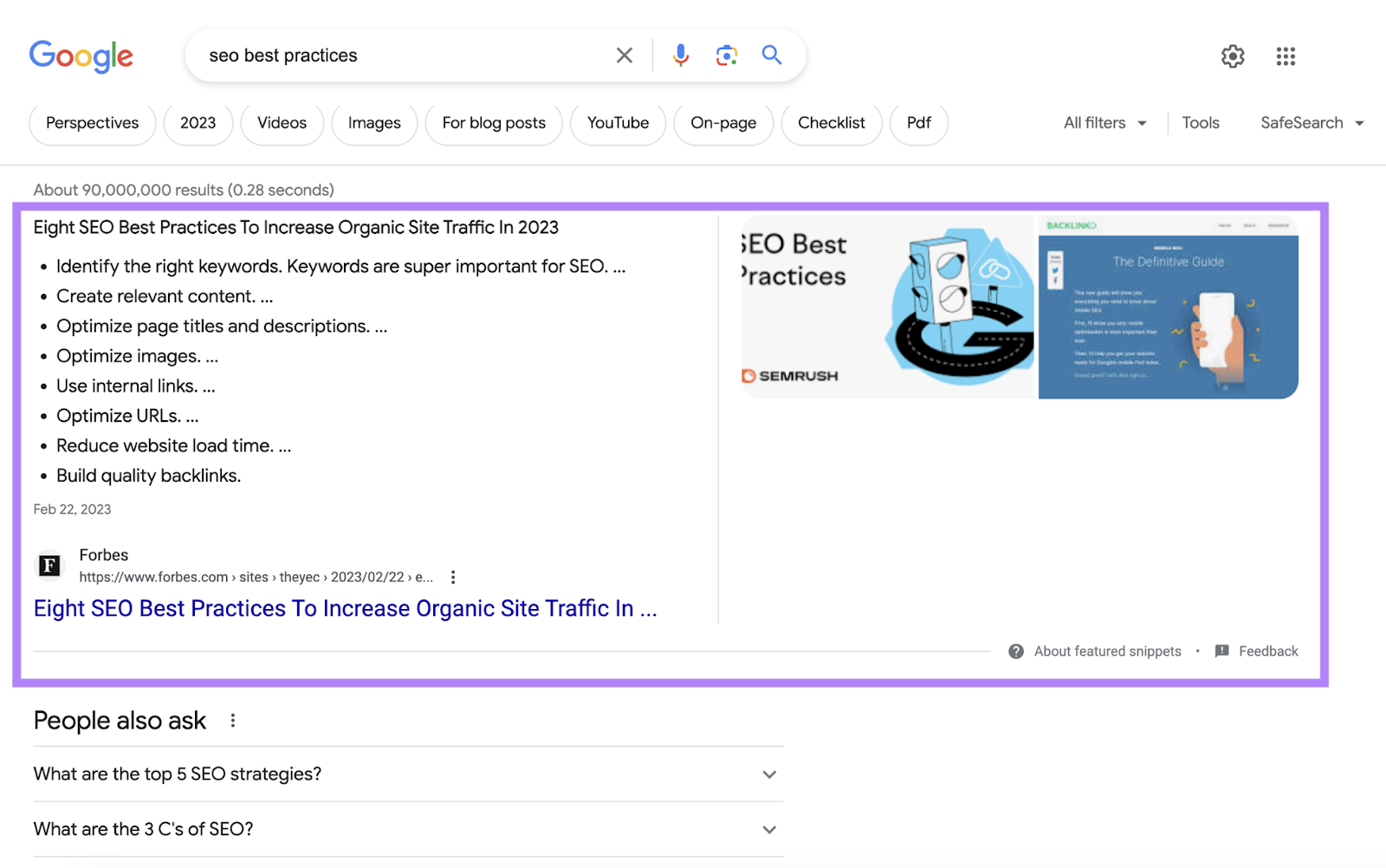The height and width of the screenshot is (868, 1386).
Task: Activate voice search with the microphone icon
Action: tap(681, 55)
